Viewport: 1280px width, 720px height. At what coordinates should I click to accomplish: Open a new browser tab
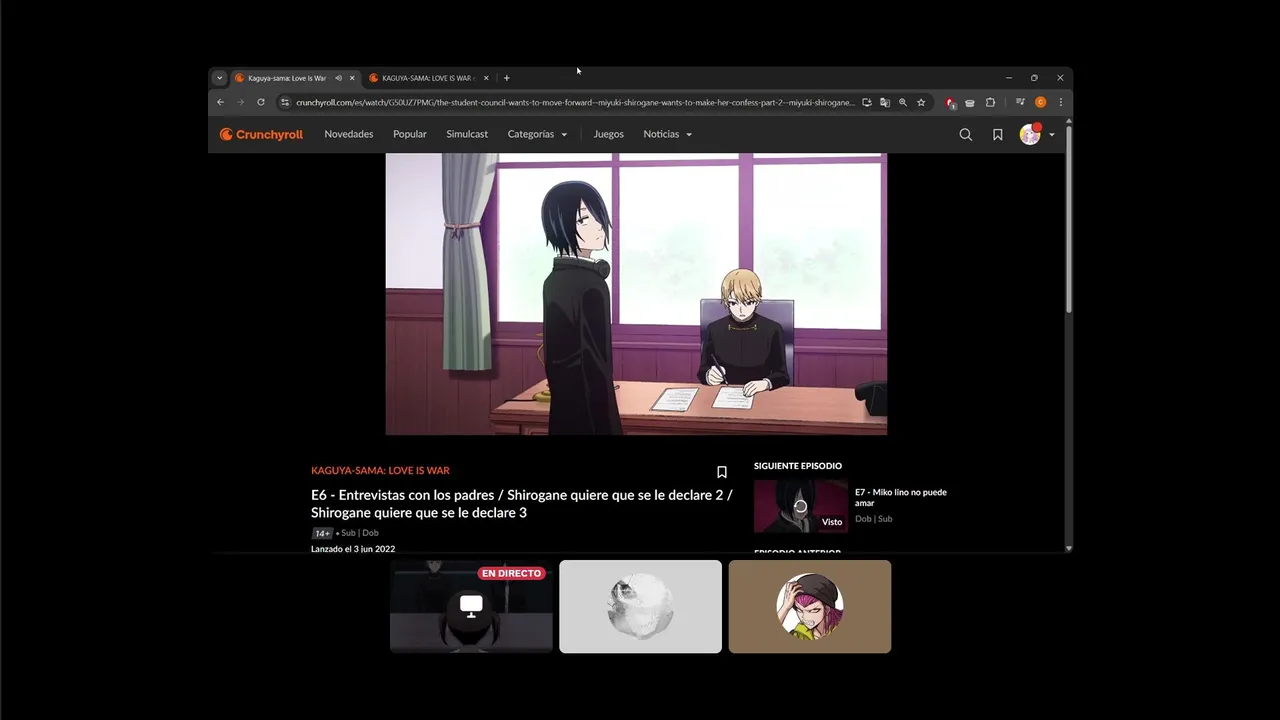coord(507,78)
